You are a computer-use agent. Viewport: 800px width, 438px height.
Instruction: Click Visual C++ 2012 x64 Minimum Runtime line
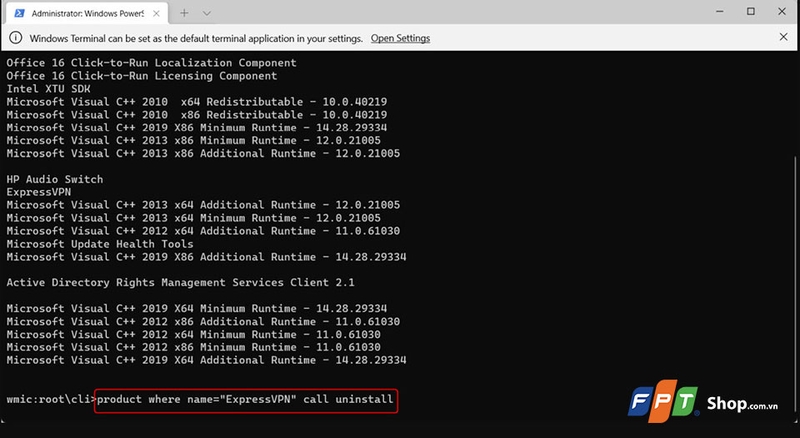pyautogui.click(x=193, y=334)
